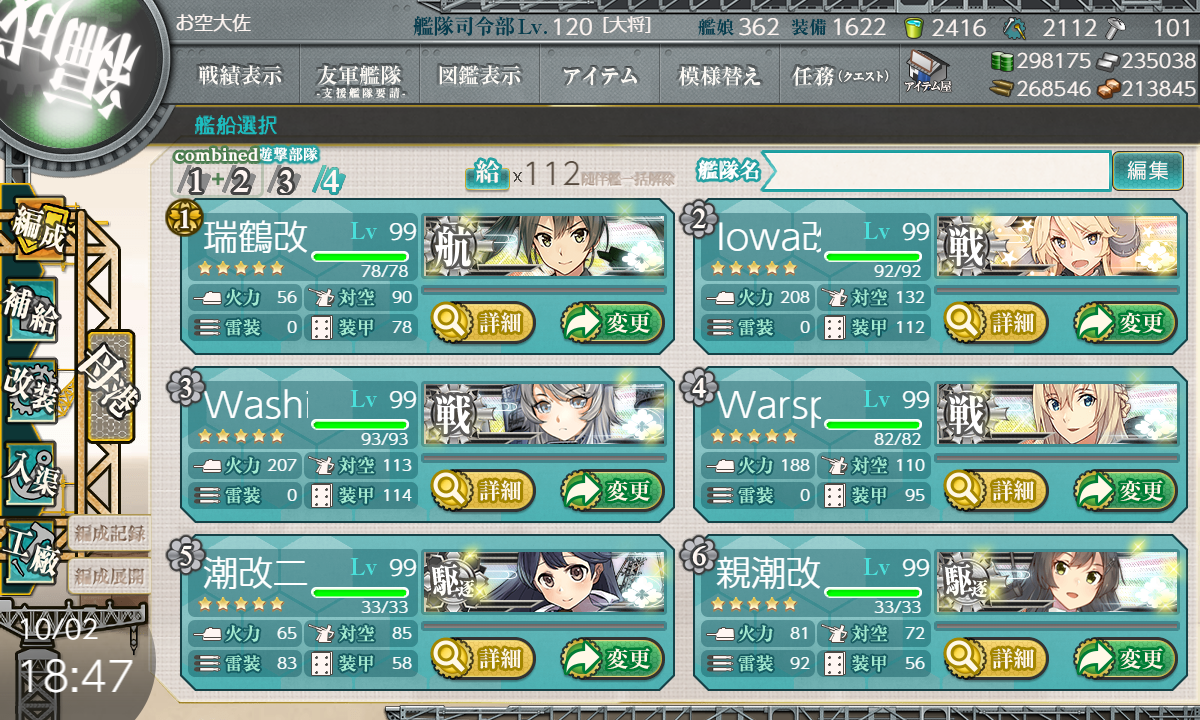
Task: Click the 給 resupply-all icon
Action: point(487,173)
